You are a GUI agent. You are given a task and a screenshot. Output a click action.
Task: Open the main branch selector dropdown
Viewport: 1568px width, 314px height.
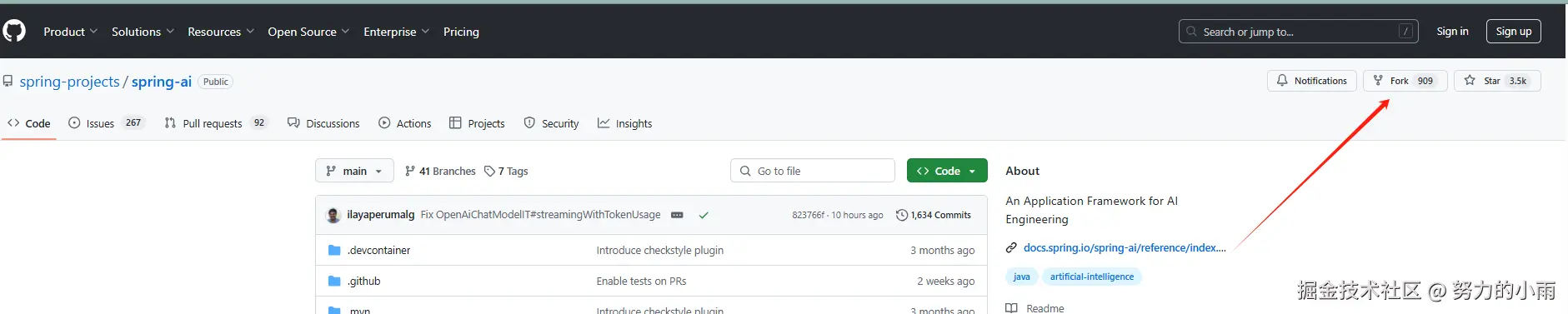pyautogui.click(x=354, y=171)
